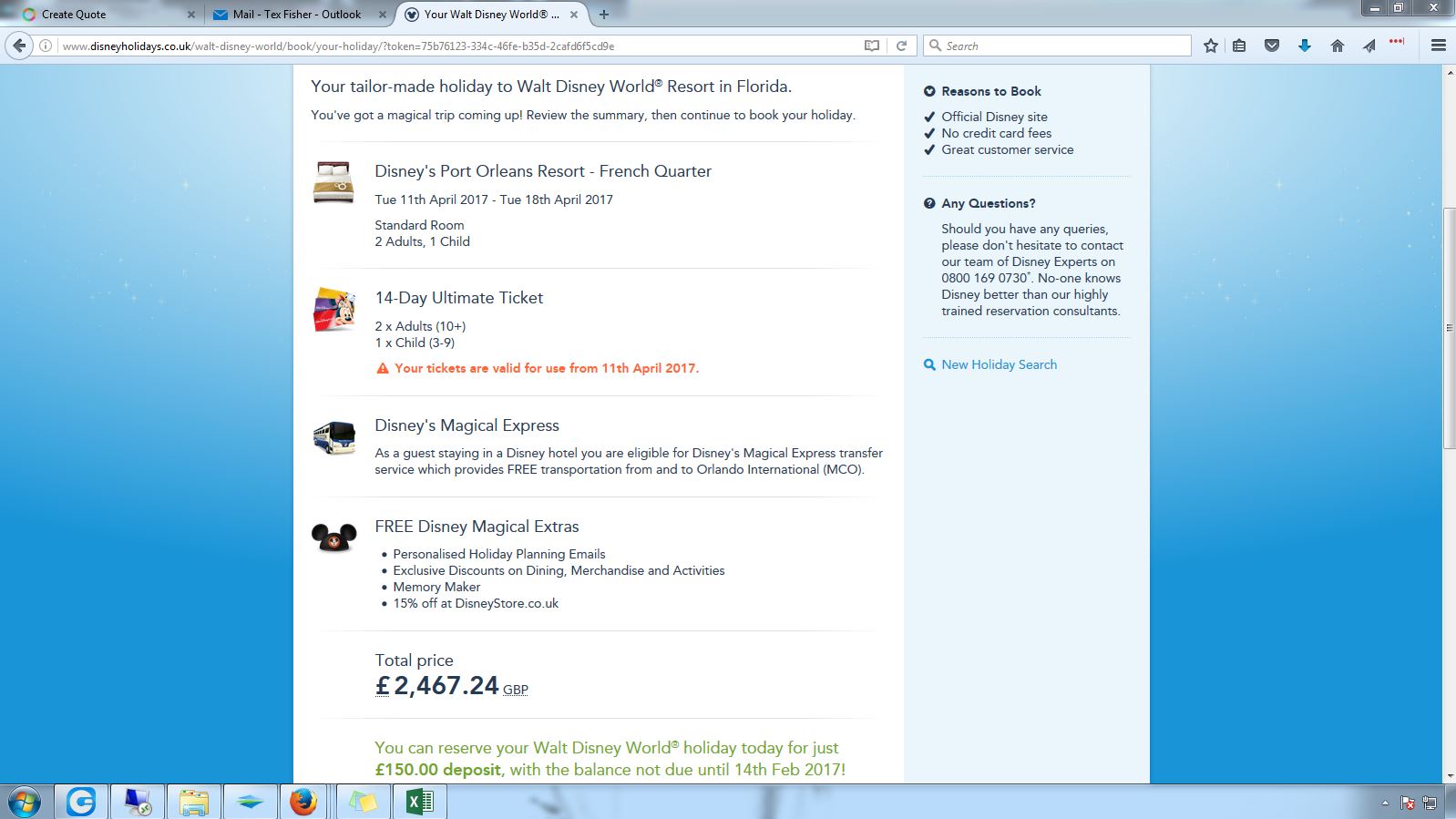Show hidden system tray icons arrow

click(1385, 804)
